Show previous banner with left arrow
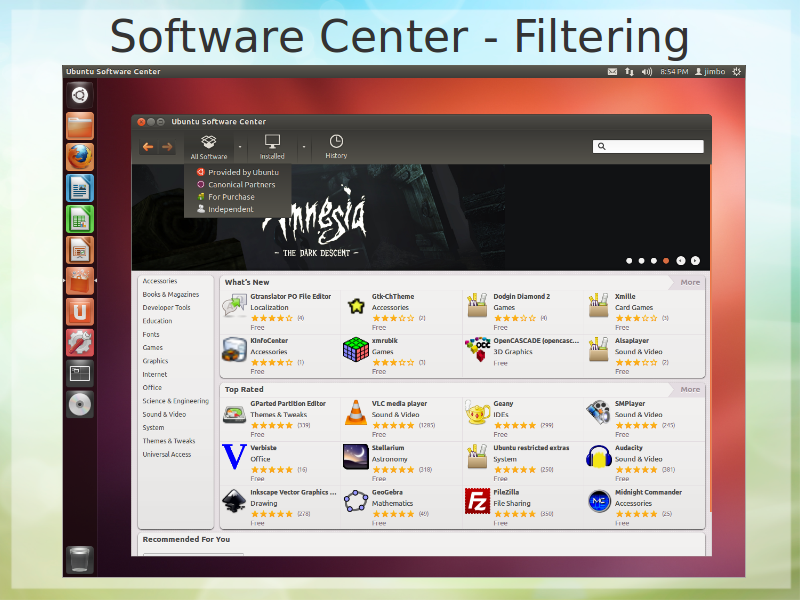The width and height of the screenshot is (800, 600). click(x=681, y=261)
